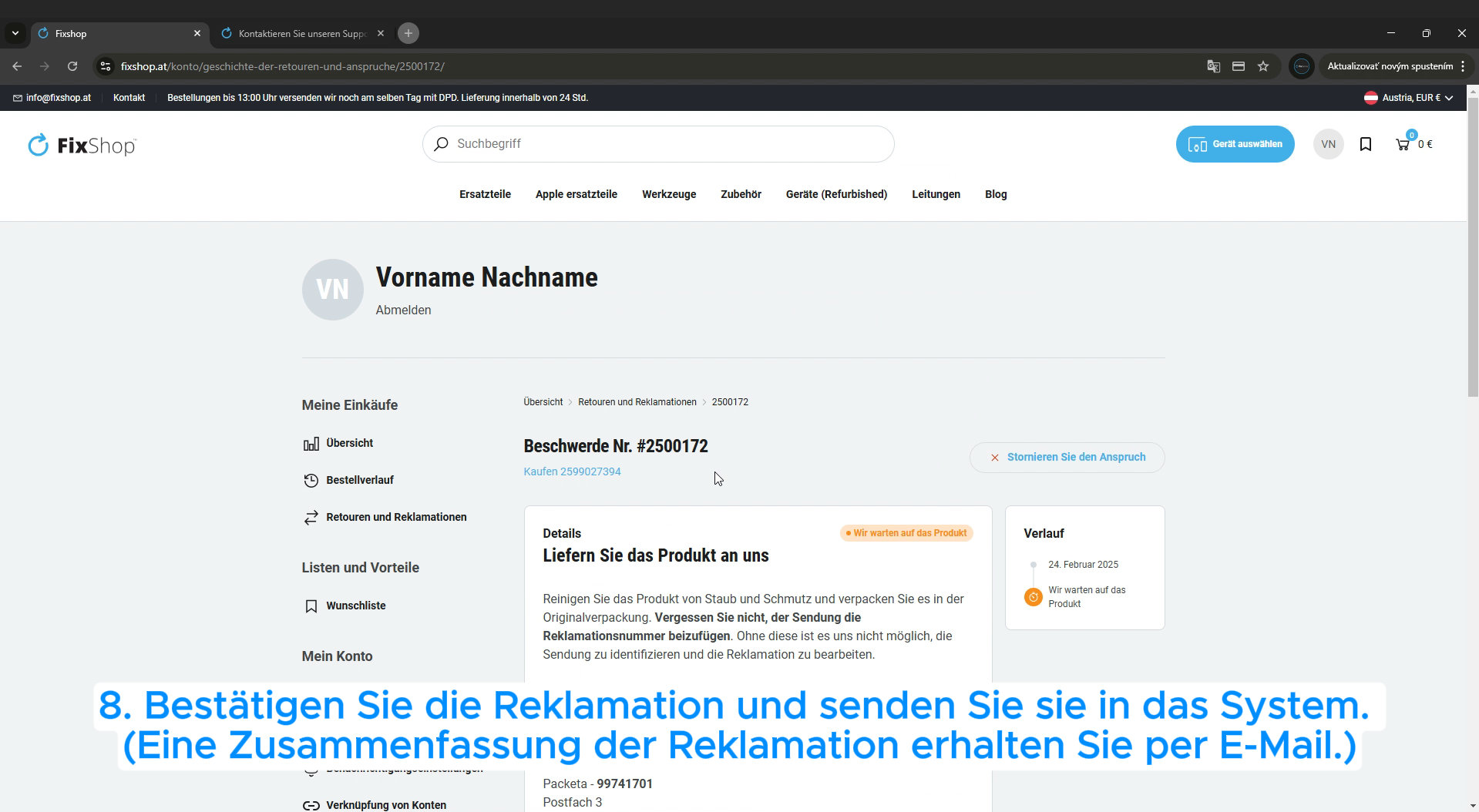
Task: Click the wishlist bookmark icon in header
Action: 1365,144
